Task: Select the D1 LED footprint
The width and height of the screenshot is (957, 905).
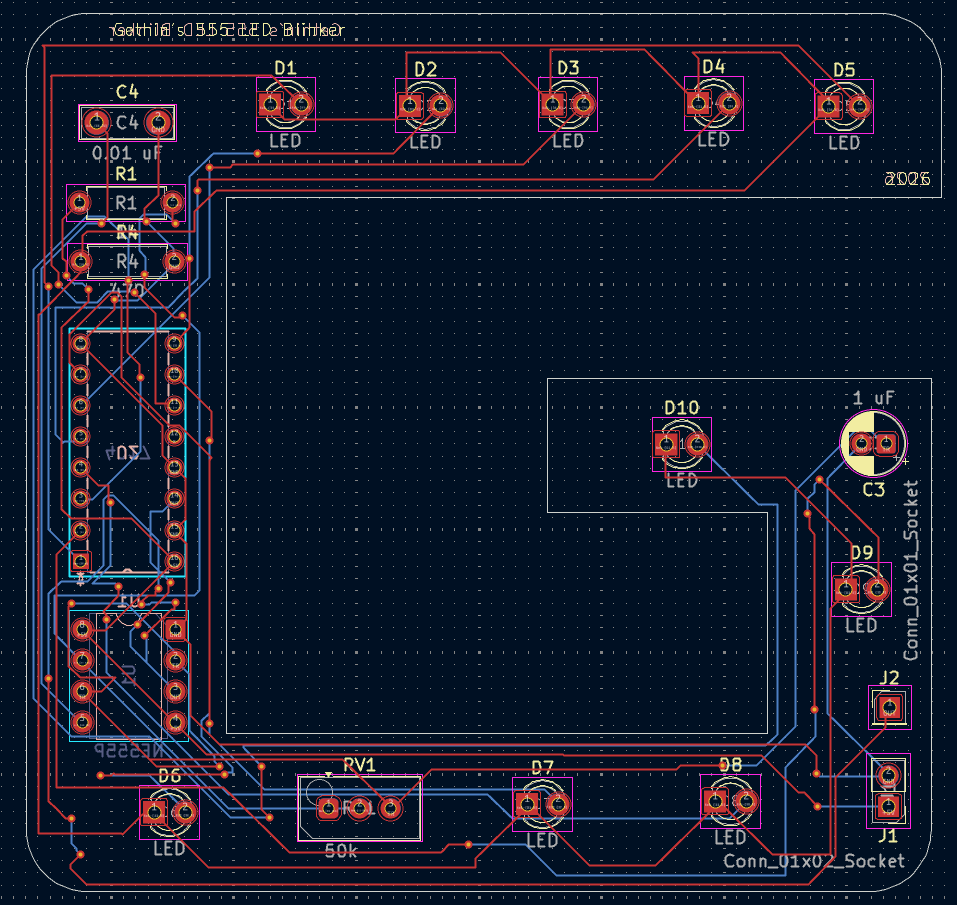Action: click(x=286, y=104)
